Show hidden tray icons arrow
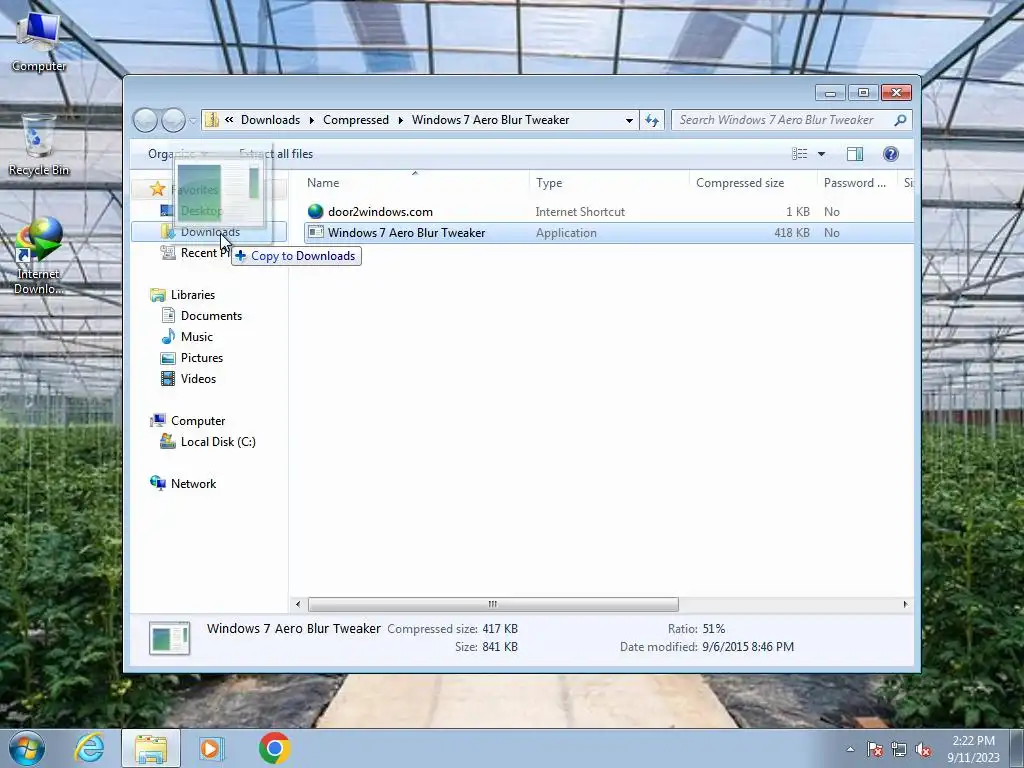Screen dimensions: 1024x768 850,750
